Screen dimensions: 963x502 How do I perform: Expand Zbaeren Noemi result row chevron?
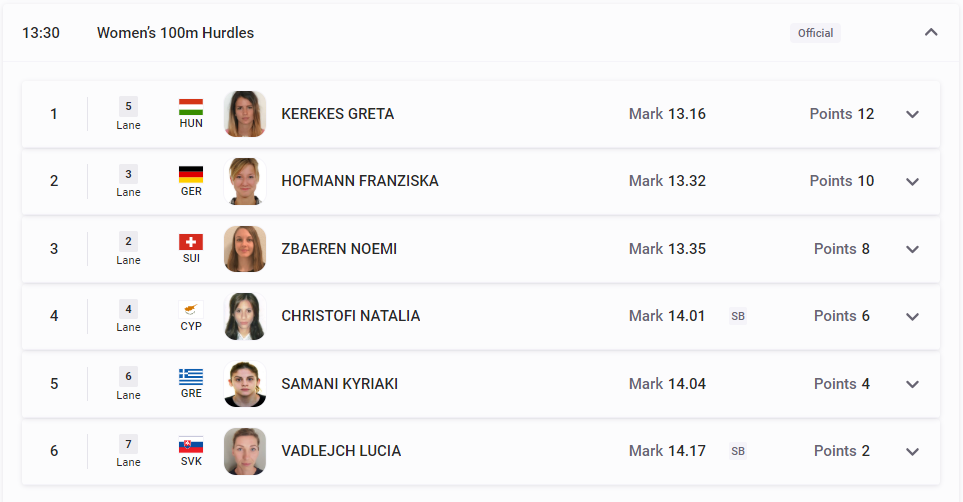click(x=913, y=249)
